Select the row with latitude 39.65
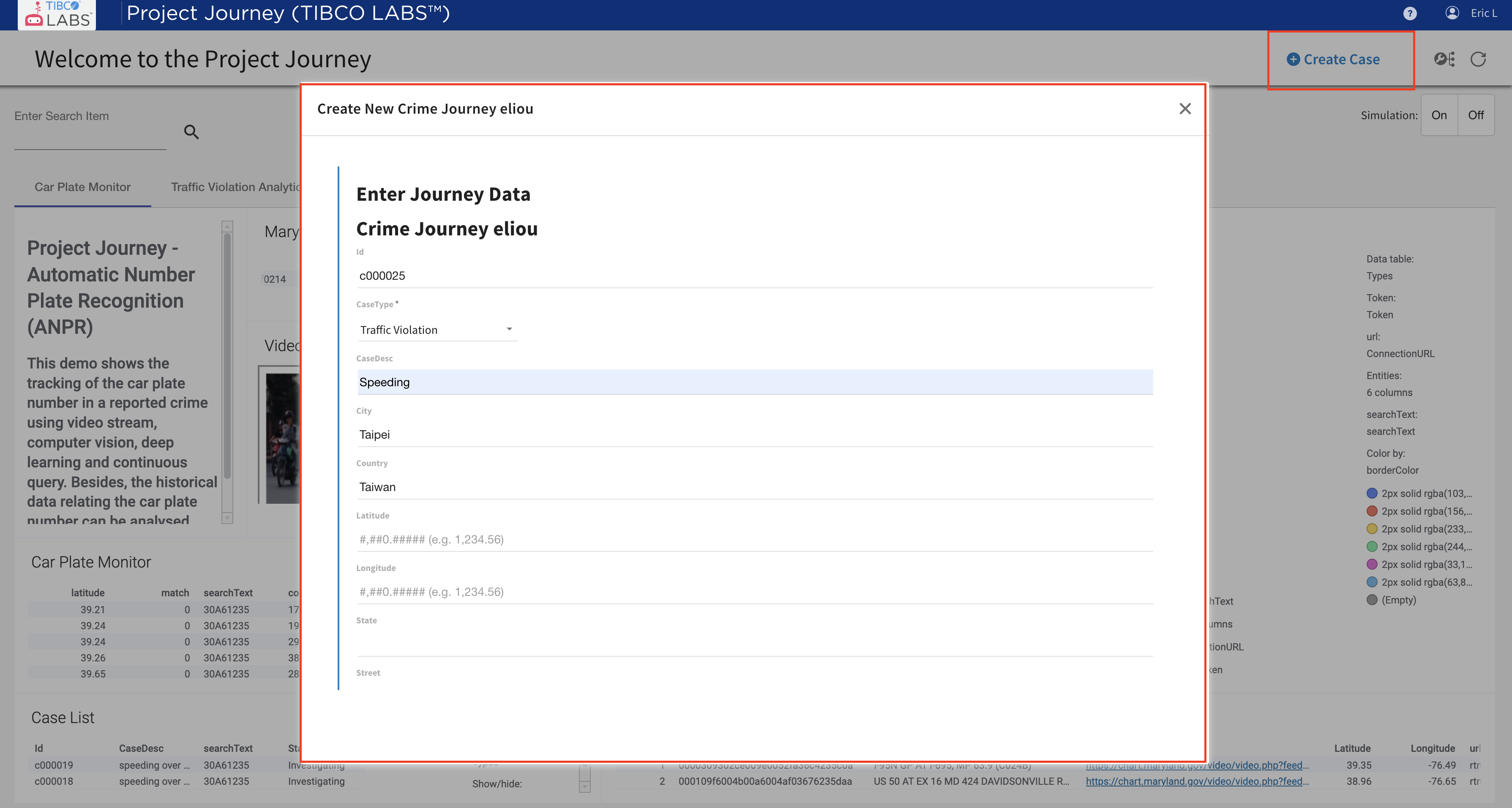The image size is (1512, 808). (163, 674)
